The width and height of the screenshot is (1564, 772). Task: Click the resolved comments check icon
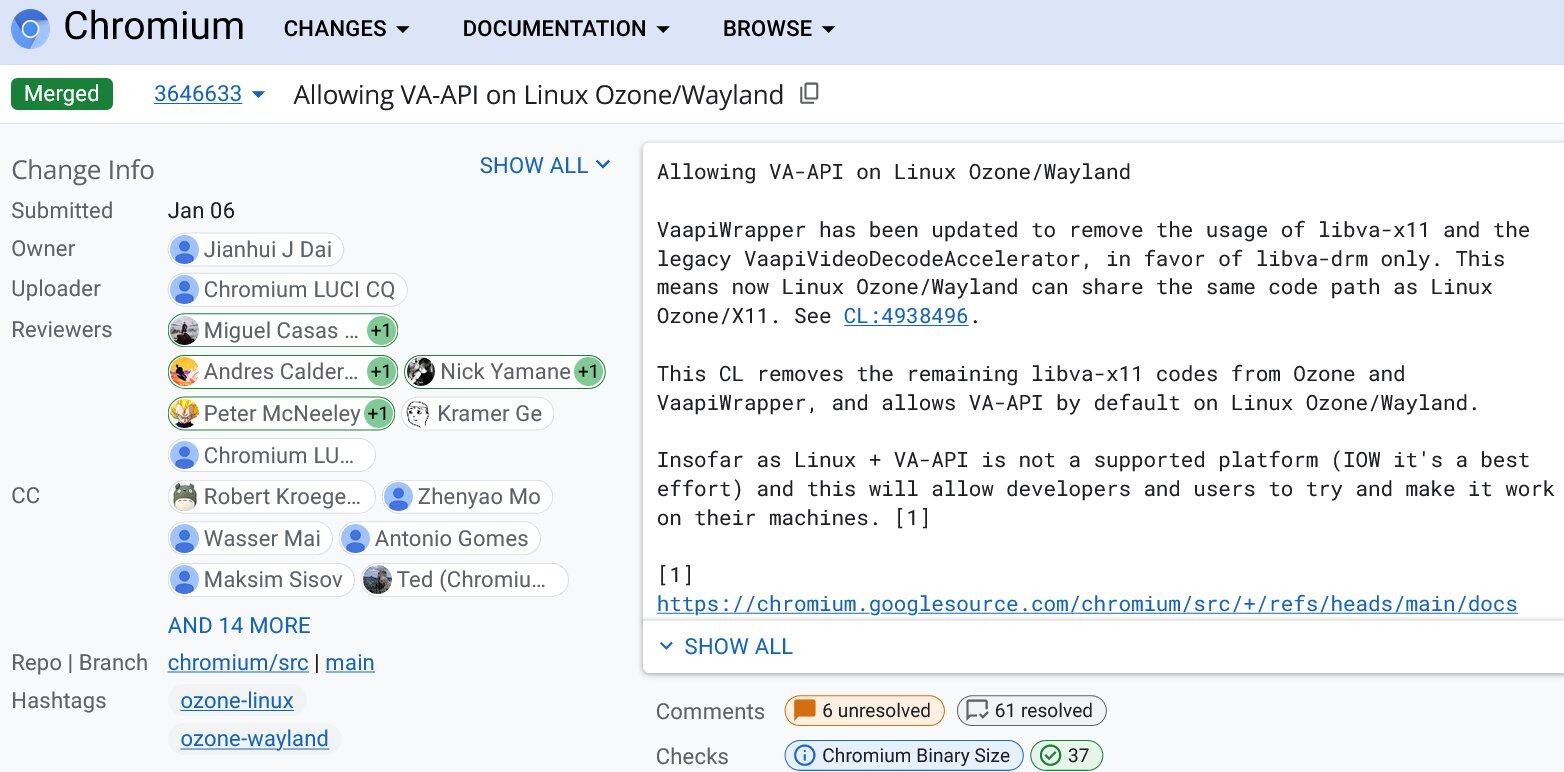976,711
